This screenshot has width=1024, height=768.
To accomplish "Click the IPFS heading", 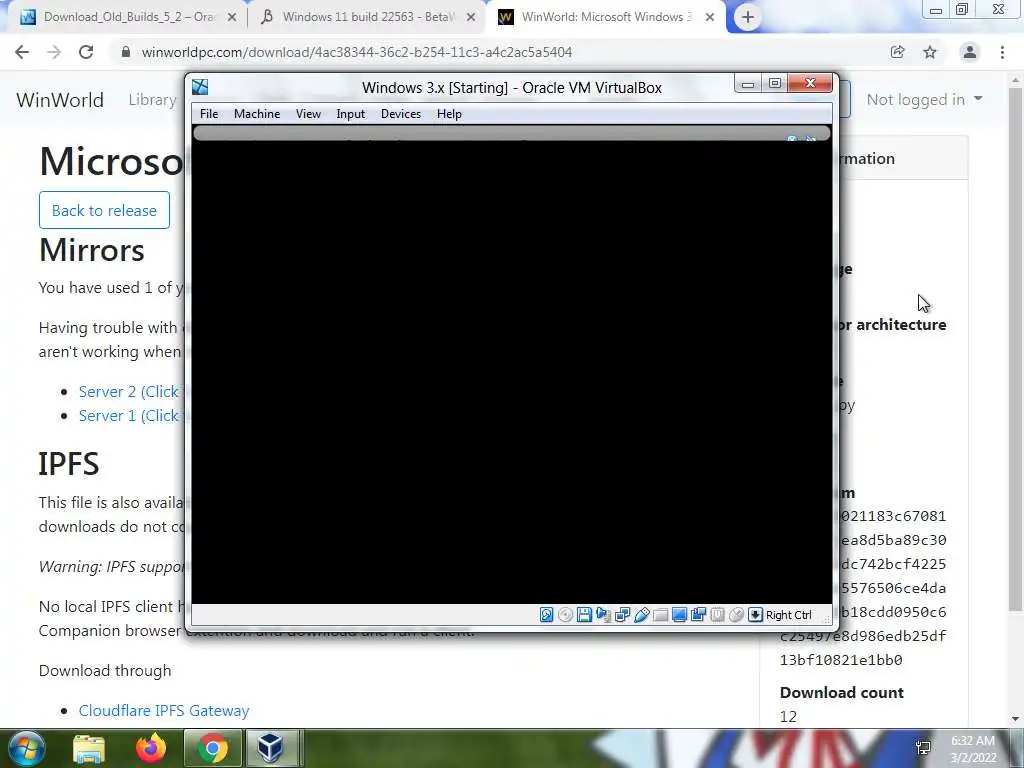I will 69,464.
